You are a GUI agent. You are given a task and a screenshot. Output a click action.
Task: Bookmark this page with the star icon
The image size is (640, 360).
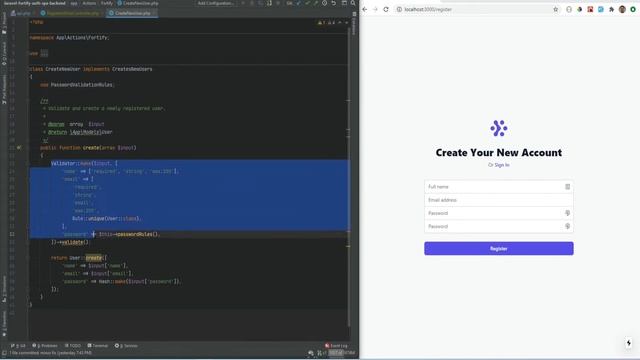[x=556, y=9]
